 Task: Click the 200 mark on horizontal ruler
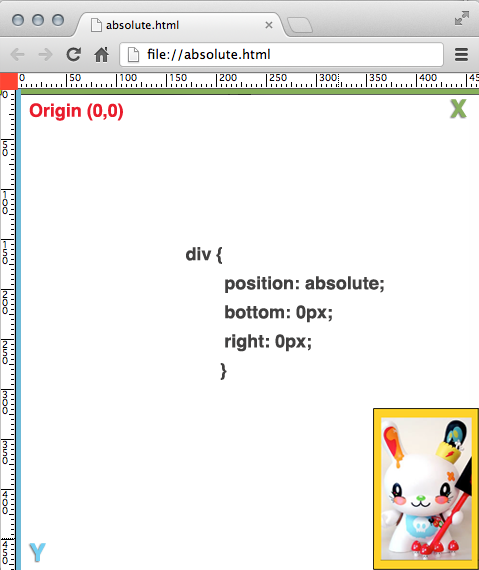point(228,77)
